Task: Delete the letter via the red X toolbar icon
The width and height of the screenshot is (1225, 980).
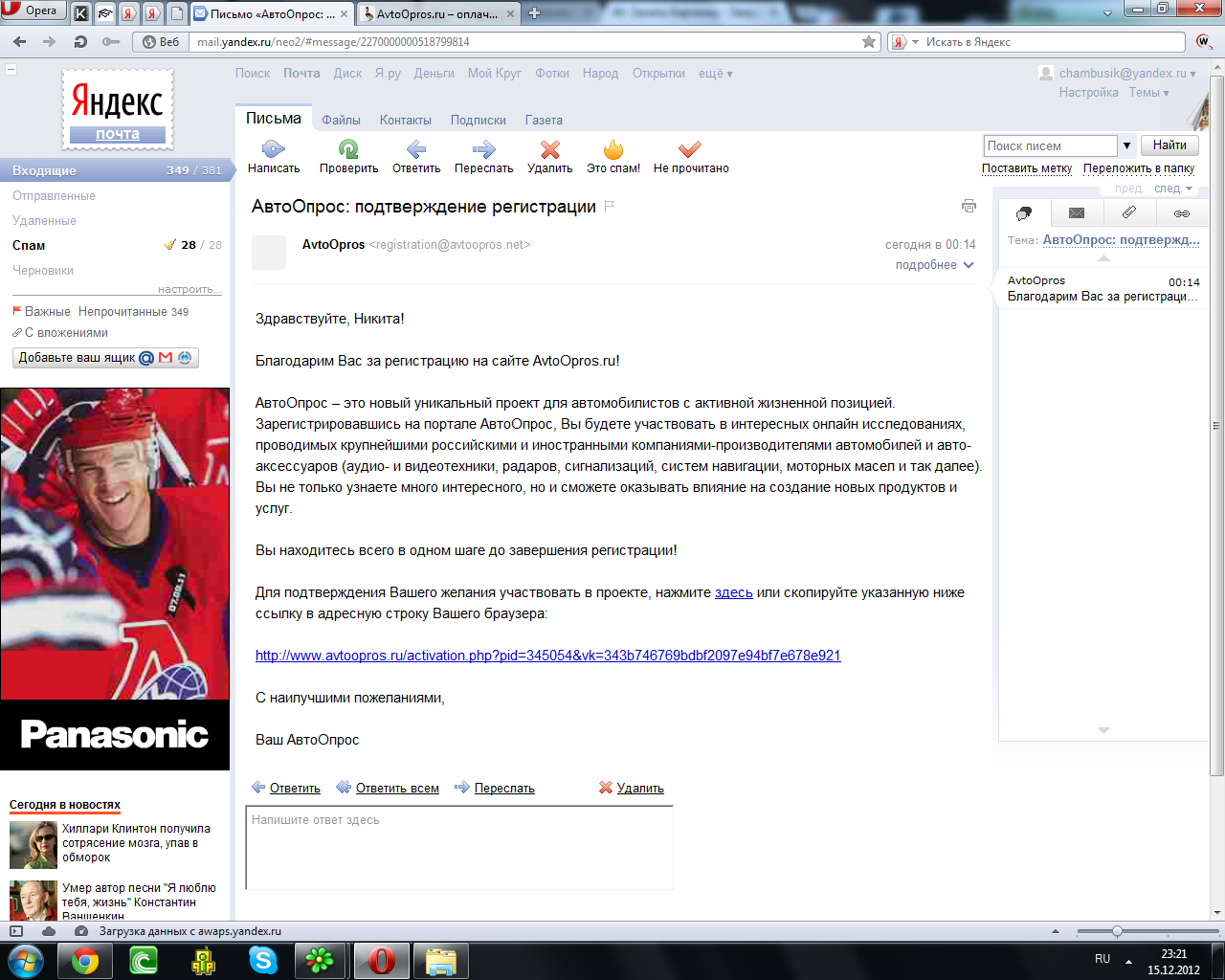Action: (x=549, y=149)
